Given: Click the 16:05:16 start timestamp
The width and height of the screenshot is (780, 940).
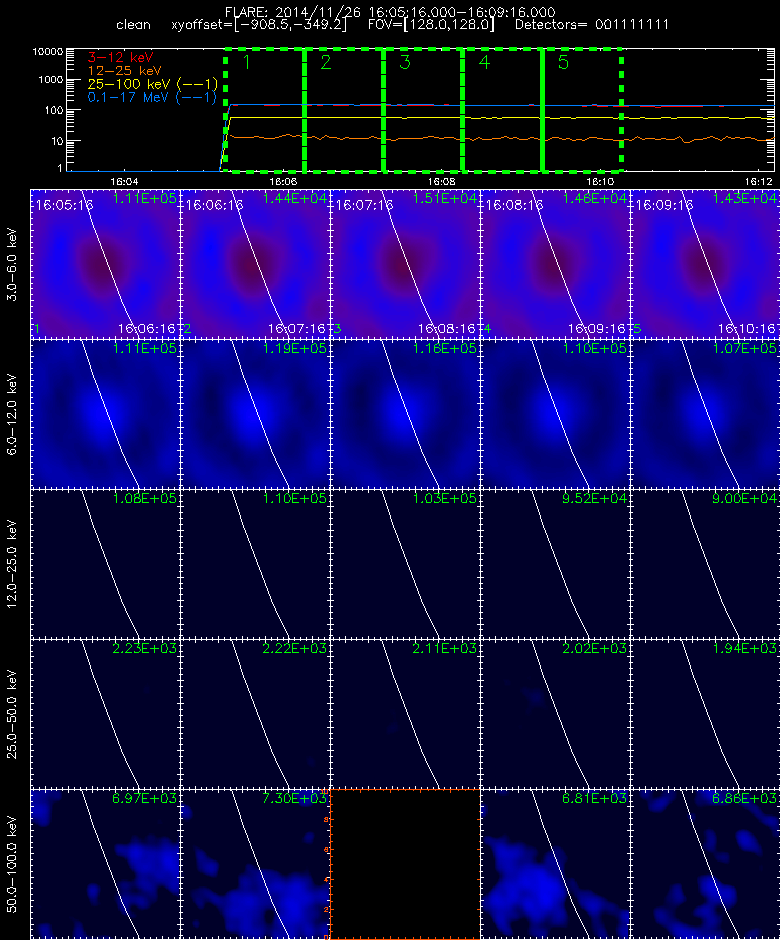Looking at the screenshot, I should [x=64, y=205].
